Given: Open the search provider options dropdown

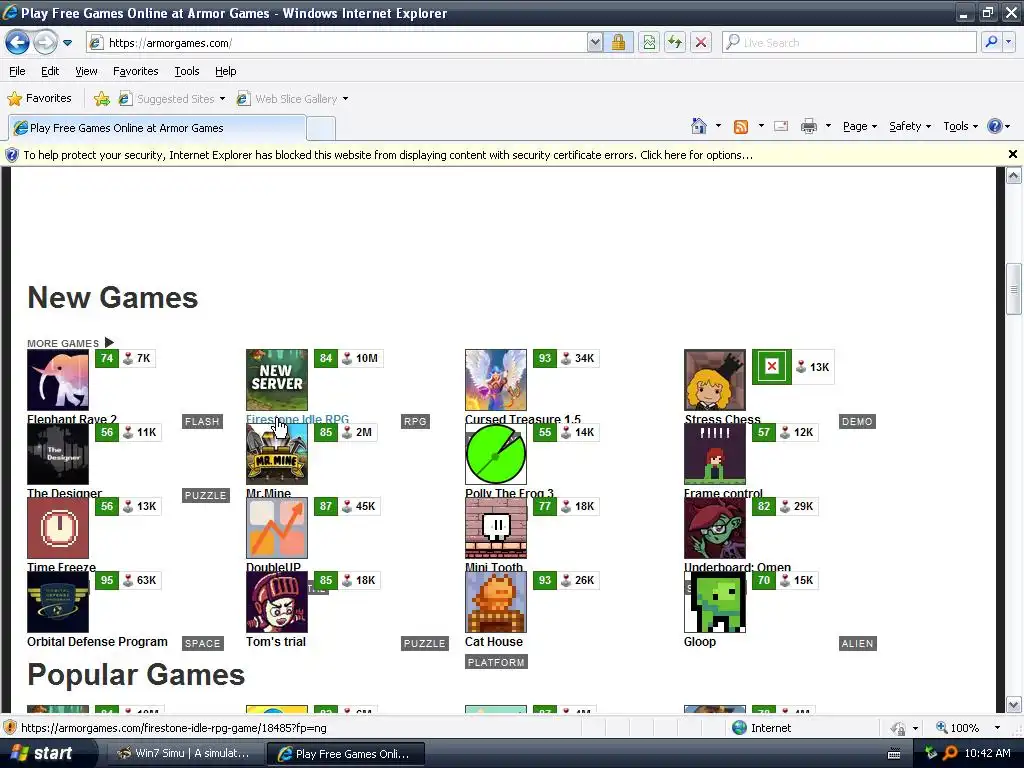Looking at the screenshot, I should click(x=1009, y=42).
